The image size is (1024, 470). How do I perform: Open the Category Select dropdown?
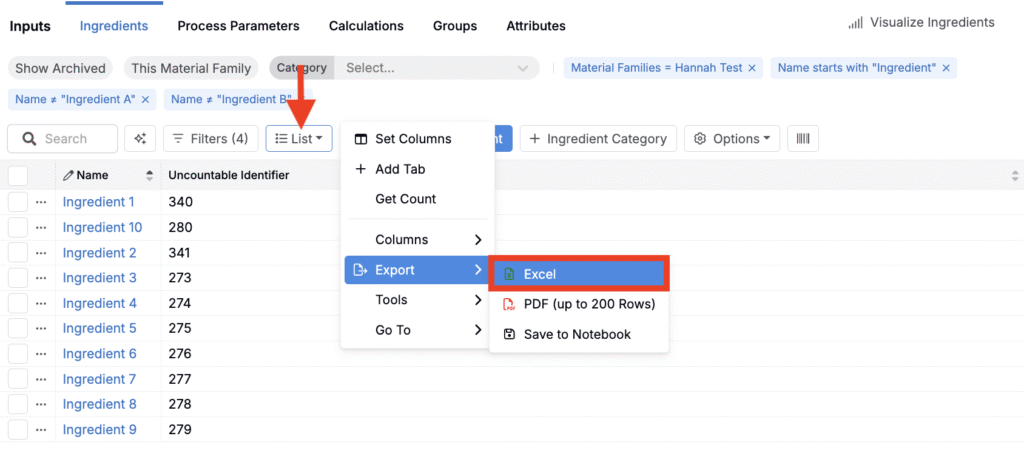coord(436,68)
